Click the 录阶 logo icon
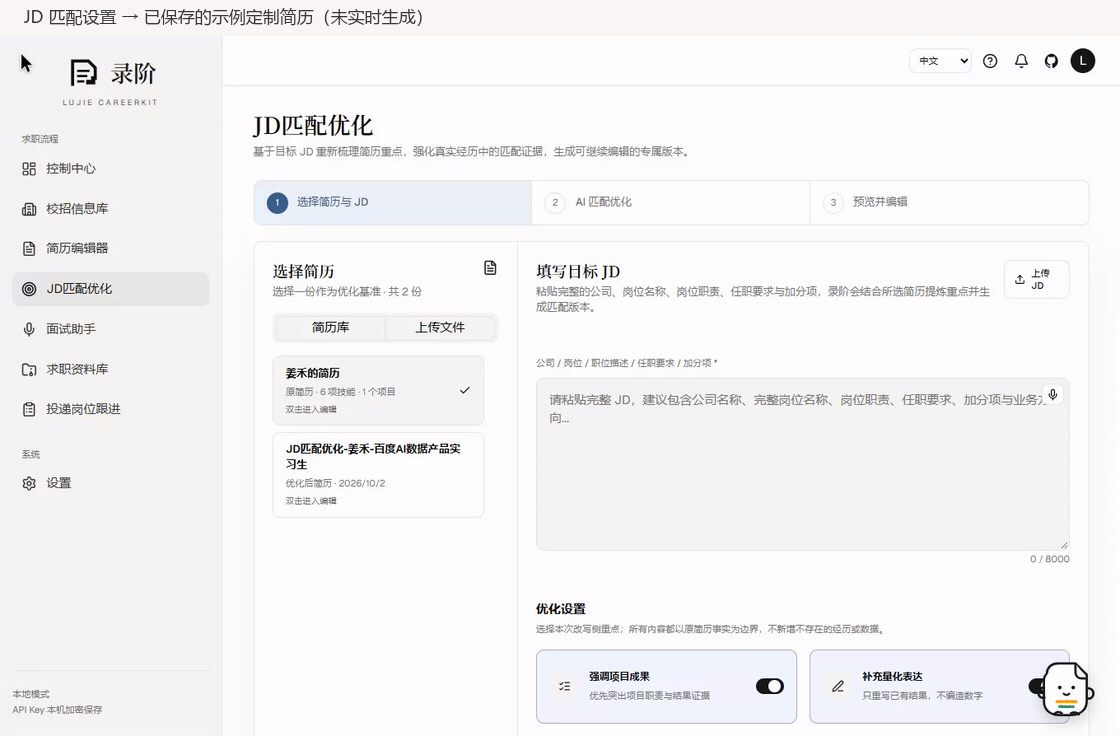 point(83,73)
